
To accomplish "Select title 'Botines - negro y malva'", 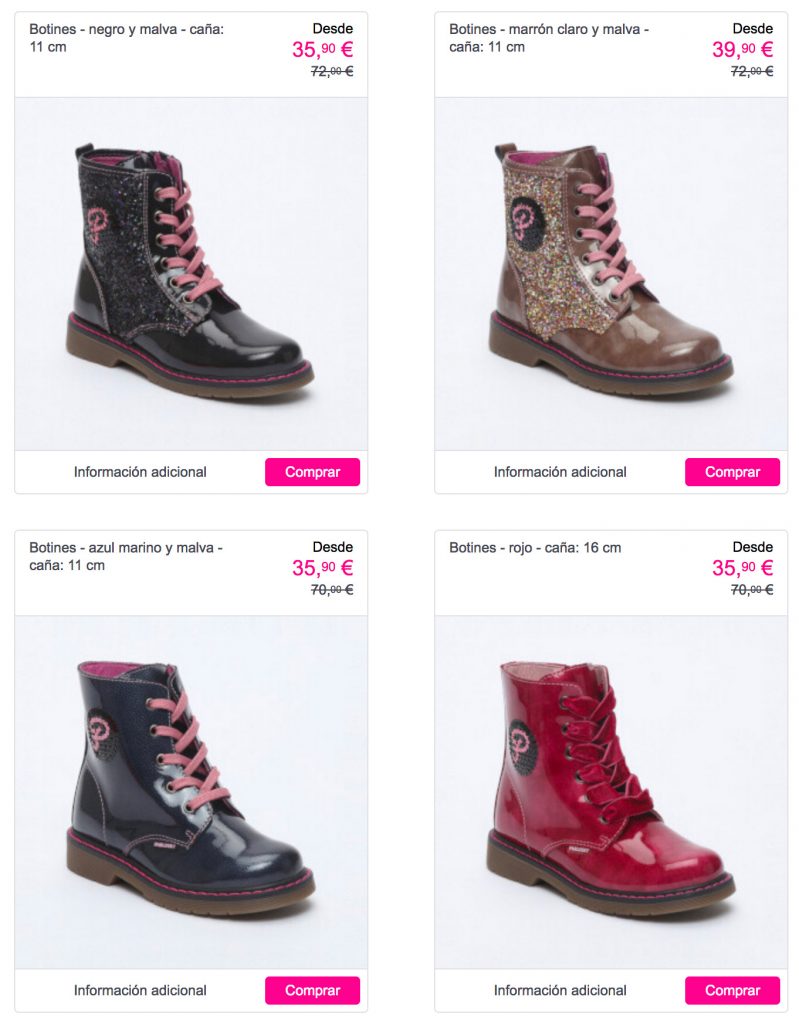I will coord(127,38).
